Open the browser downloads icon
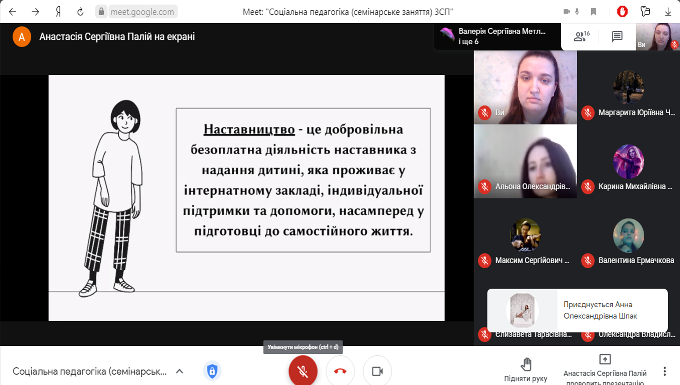The height and width of the screenshot is (385, 680). (668, 12)
